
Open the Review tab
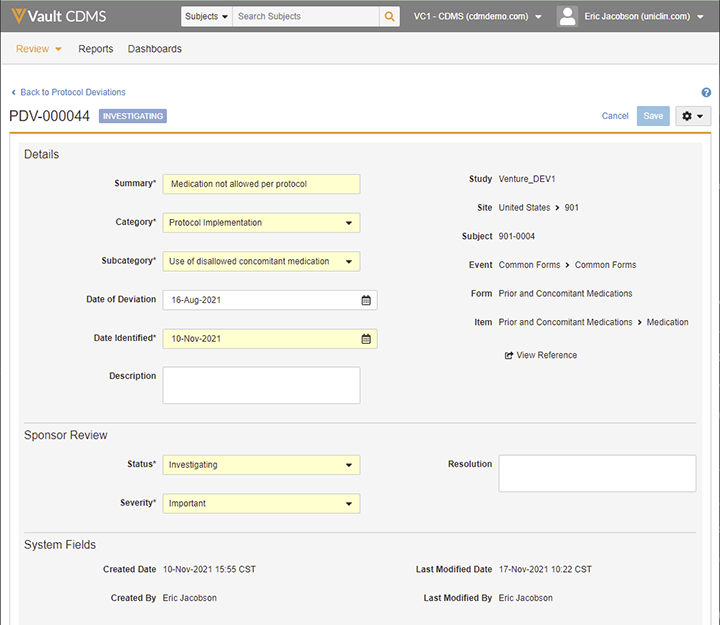point(39,49)
